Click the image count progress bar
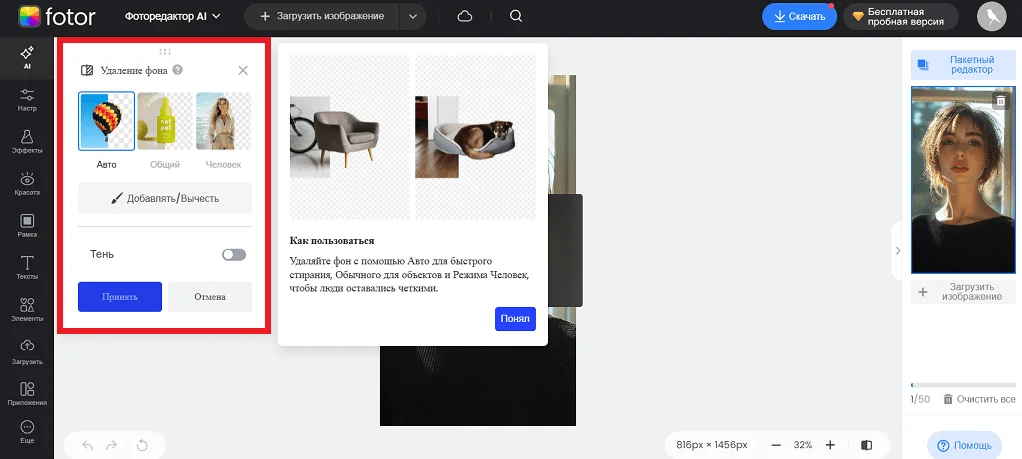The height and width of the screenshot is (459, 1022). (x=963, y=385)
